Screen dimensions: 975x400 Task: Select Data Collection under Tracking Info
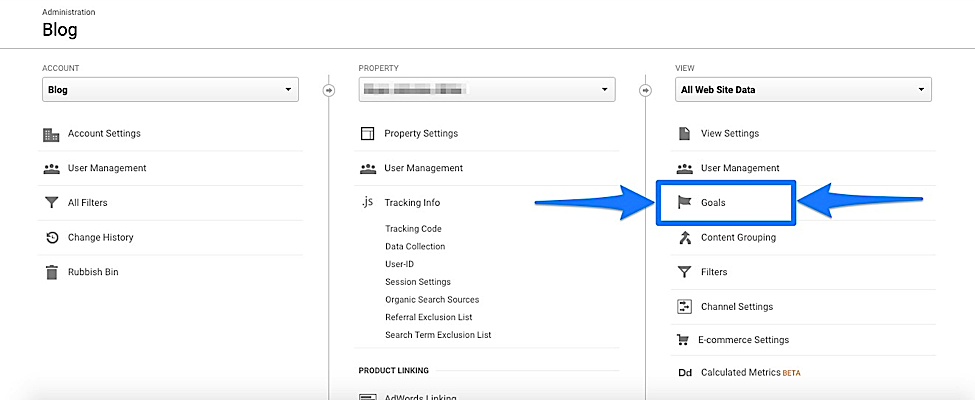coord(415,246)
